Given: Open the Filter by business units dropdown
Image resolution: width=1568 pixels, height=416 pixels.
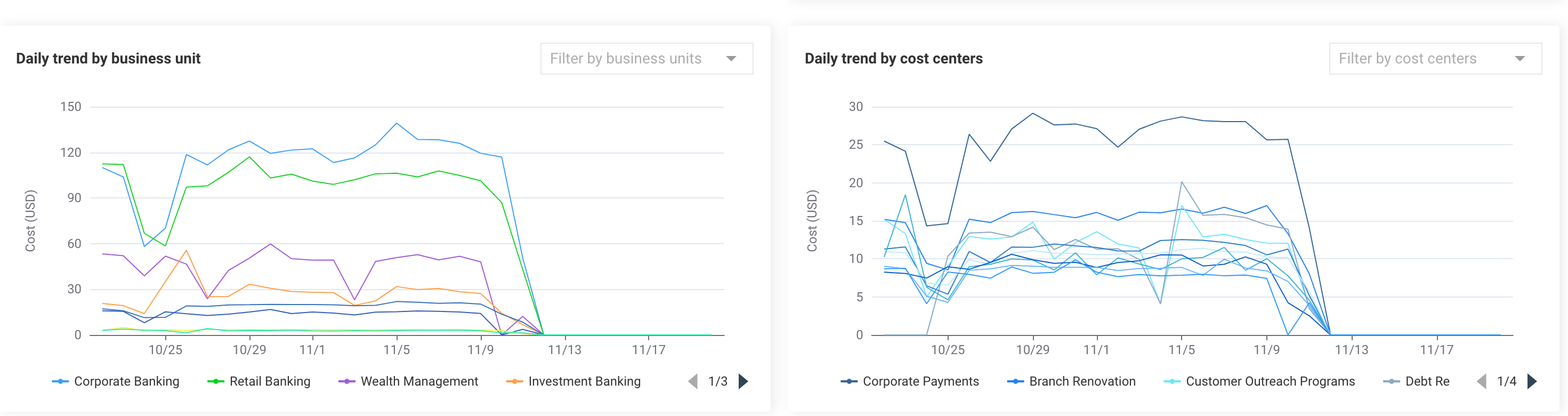Looking at the screenshot, I should [x=646, y=59].
